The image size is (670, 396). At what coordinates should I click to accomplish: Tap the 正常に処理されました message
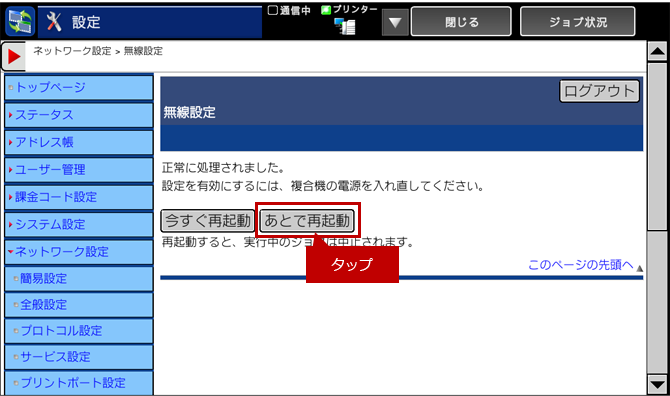[x=223, y=168]
